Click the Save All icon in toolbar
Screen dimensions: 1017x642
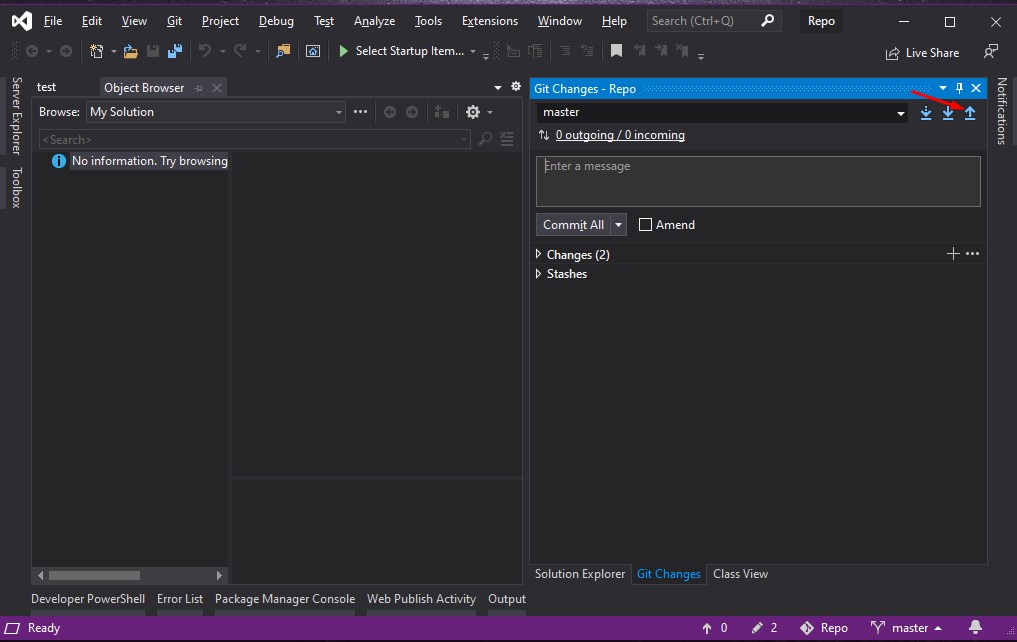click(174, 50)
